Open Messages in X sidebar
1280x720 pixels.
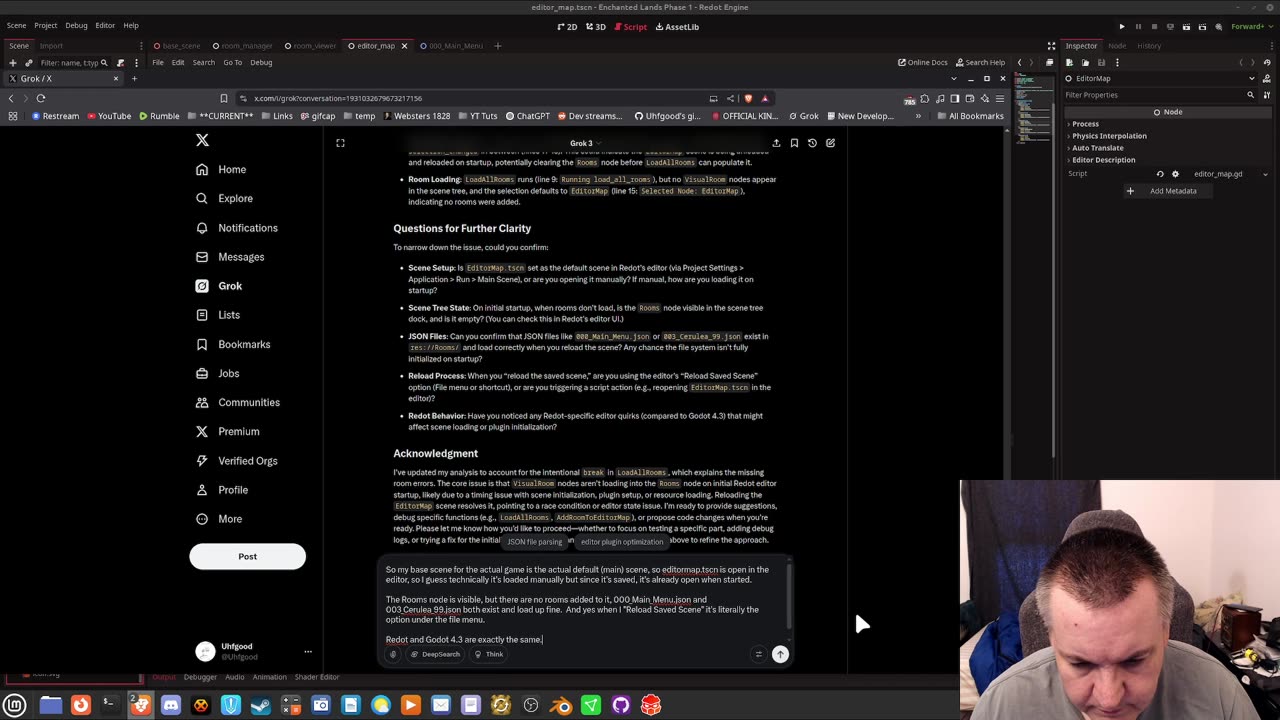[230, 257]
